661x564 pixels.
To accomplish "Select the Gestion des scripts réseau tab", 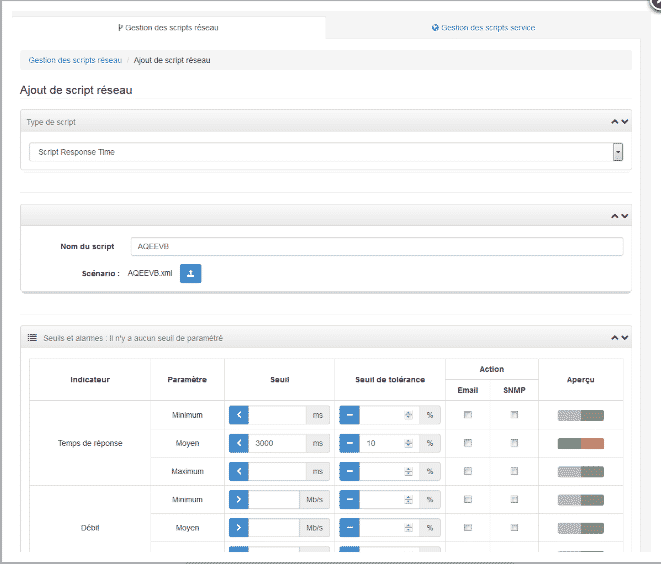I will 168,28.
